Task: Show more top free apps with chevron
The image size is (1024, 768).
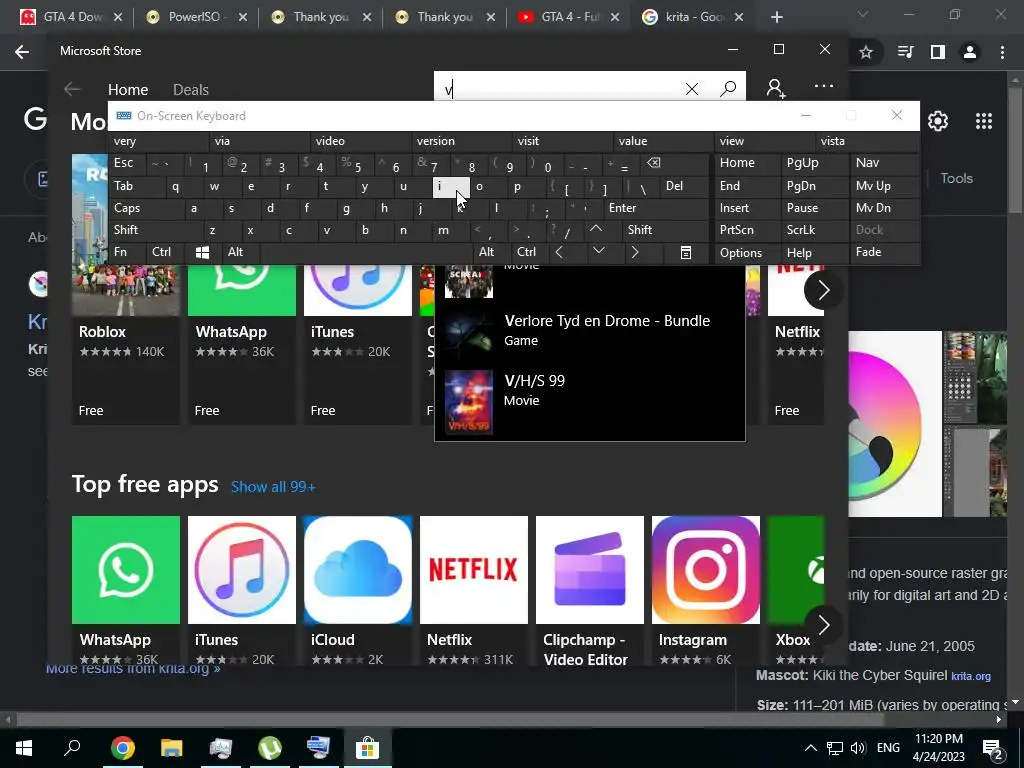Action: tap(823, 625)
